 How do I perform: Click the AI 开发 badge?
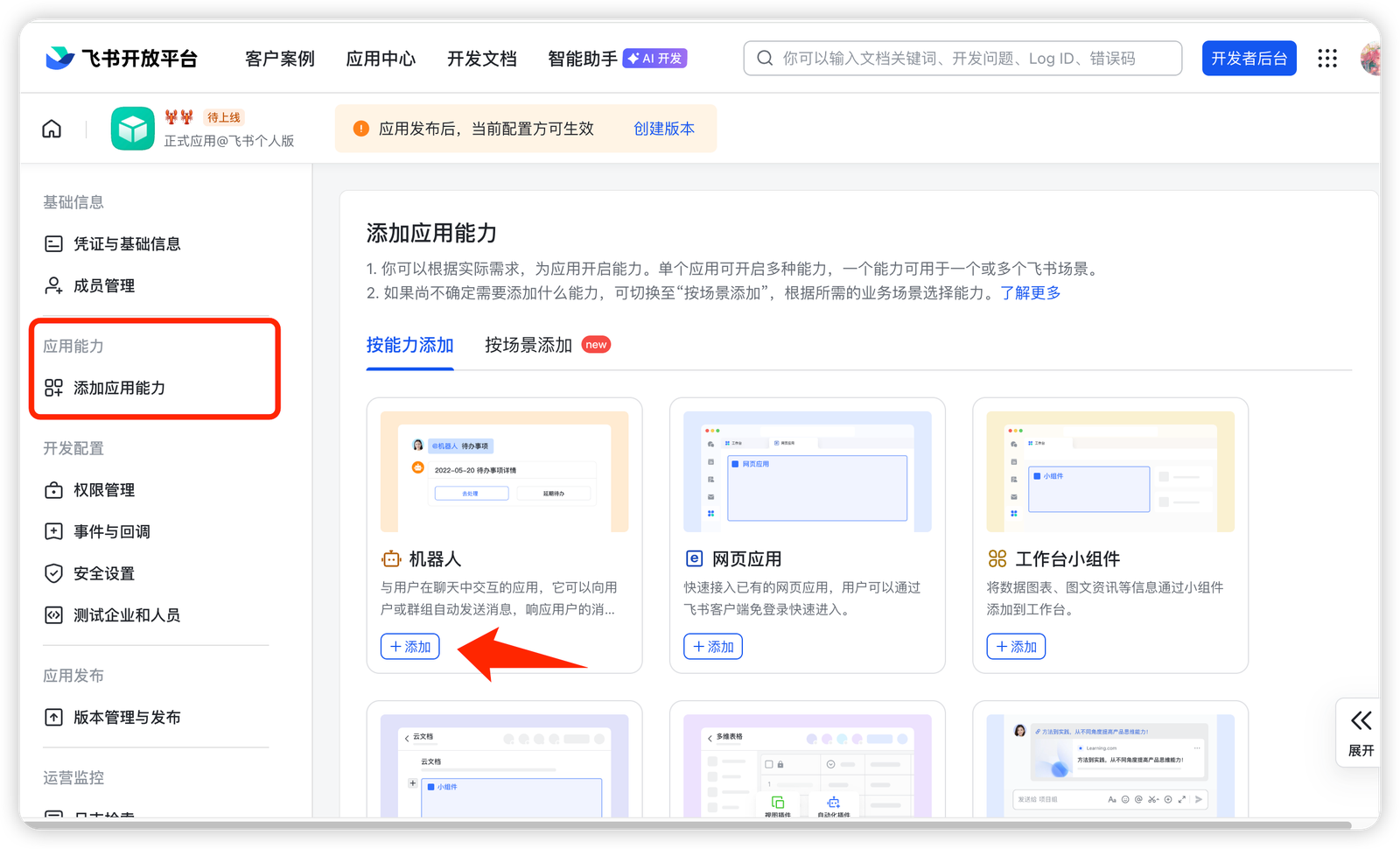[654, 59]
